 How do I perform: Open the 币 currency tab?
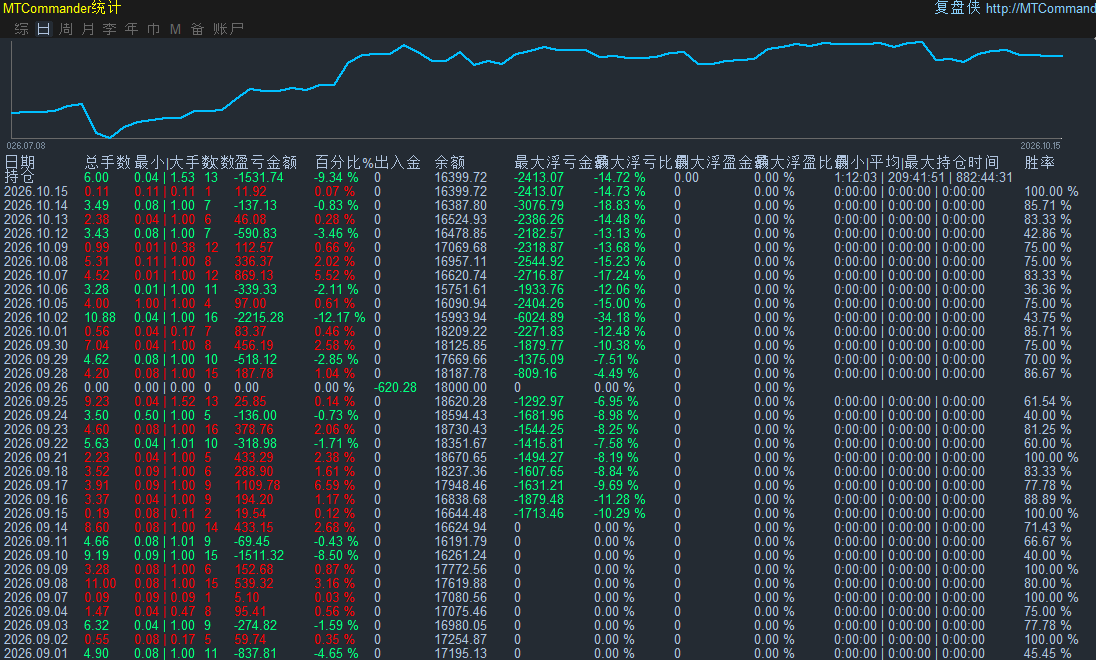pos(153,29)
